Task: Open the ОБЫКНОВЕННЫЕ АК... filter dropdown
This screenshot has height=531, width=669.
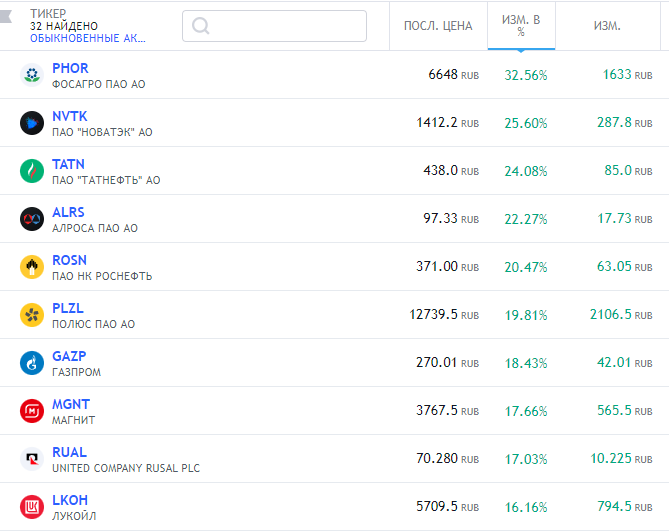Action: click(x=87, y=38)
